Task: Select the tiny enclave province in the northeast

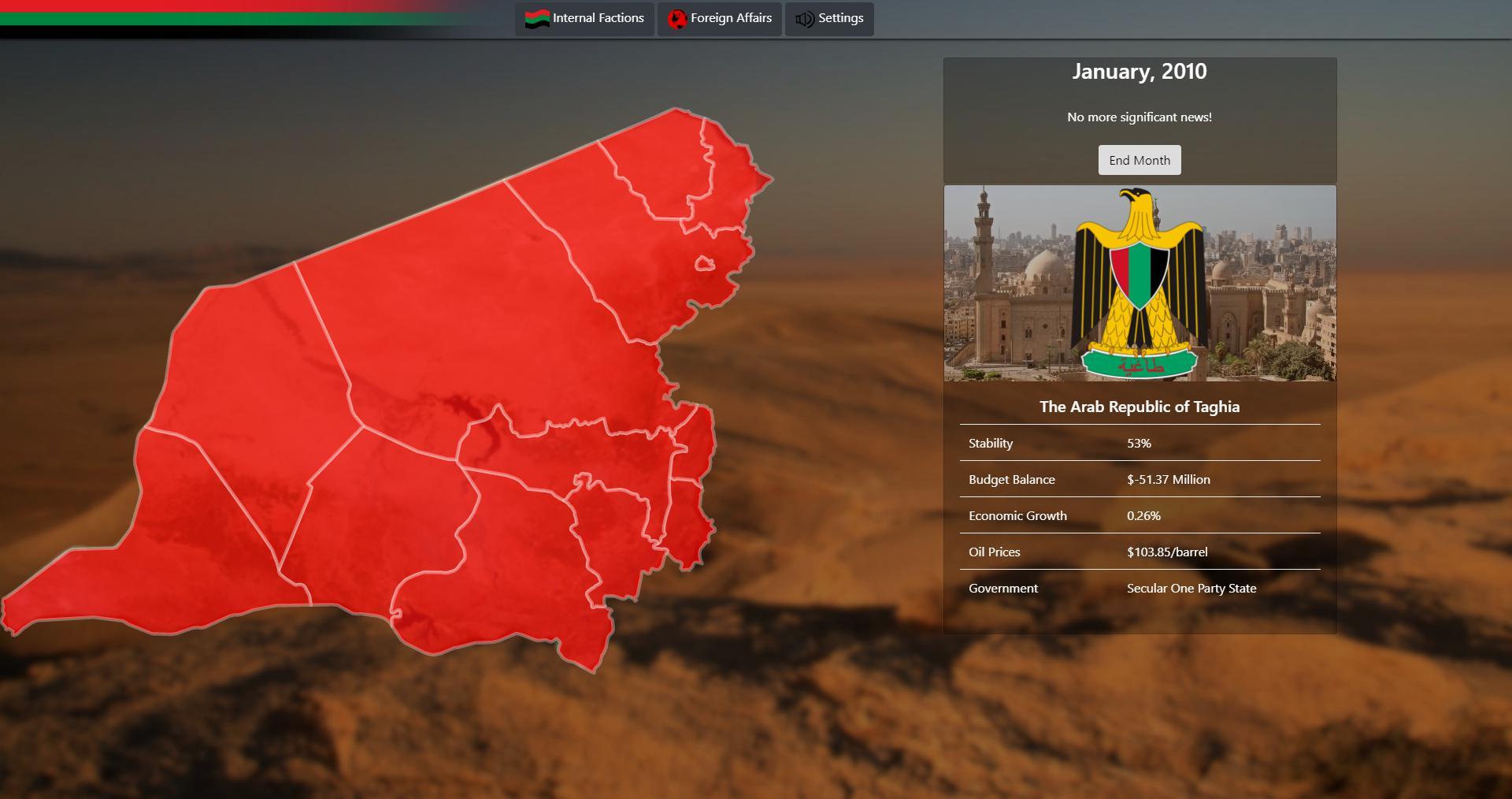Action: click(705, 264)
